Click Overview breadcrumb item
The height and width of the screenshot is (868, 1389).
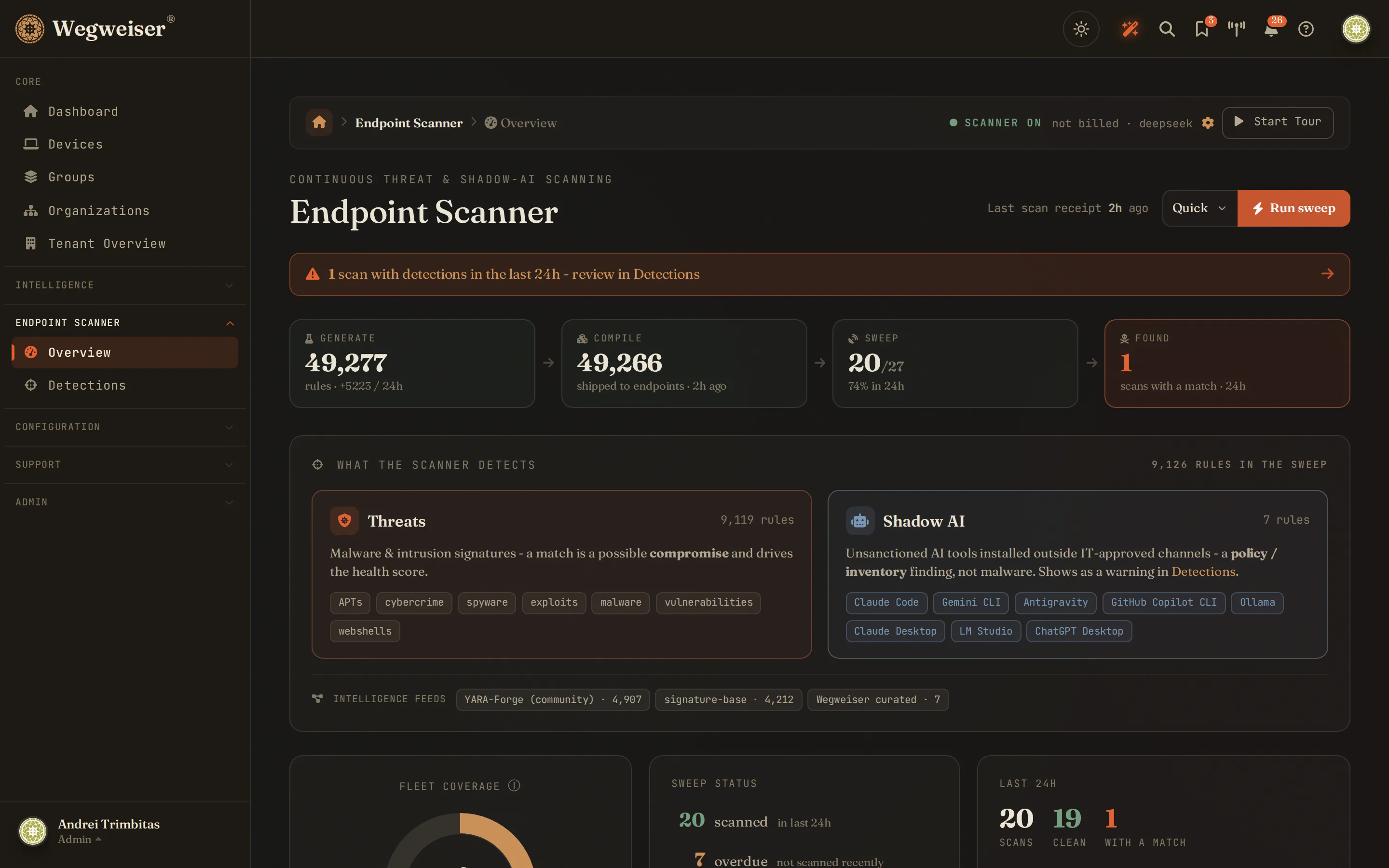coord(520,123)
